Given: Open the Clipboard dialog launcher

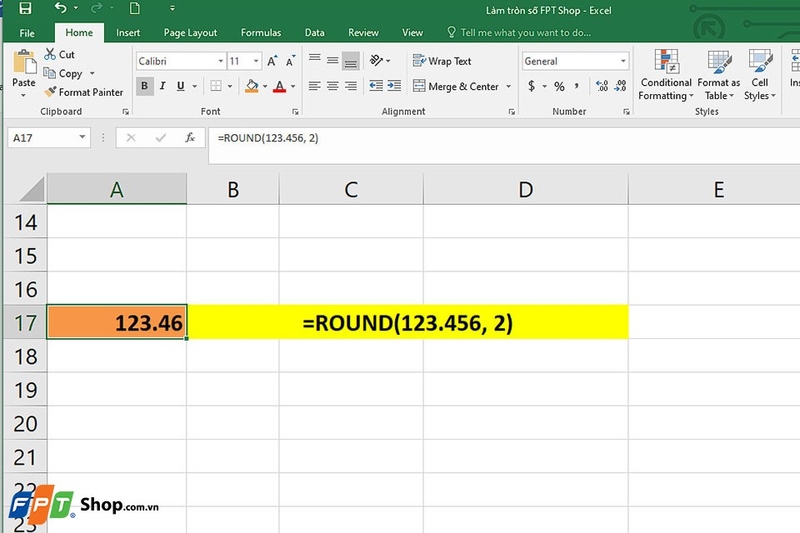Looking at the screenshot, I should pos(126,112).
